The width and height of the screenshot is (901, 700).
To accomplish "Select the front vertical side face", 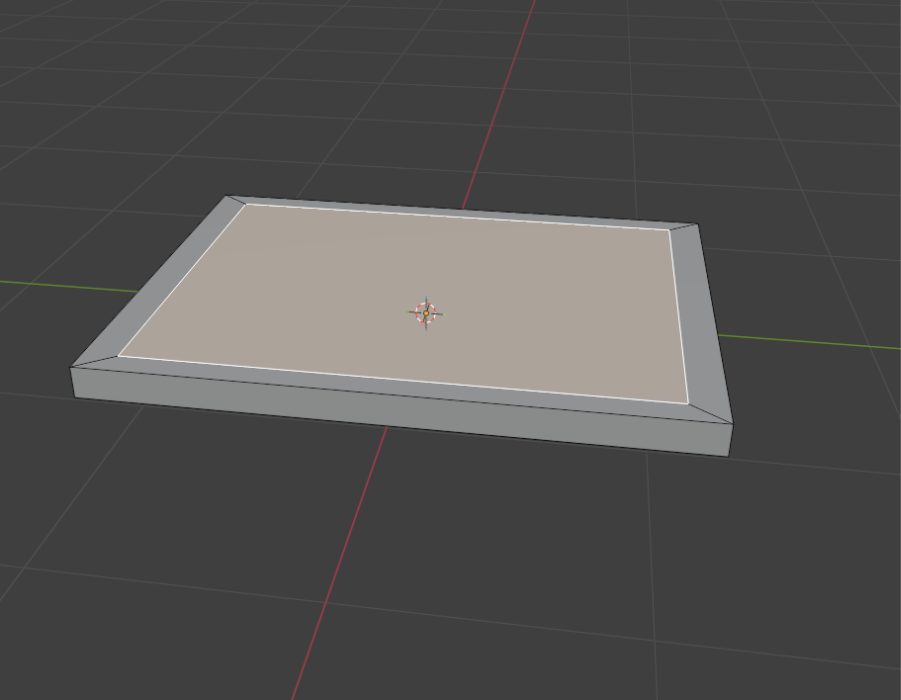I will [x=401, y=411].
